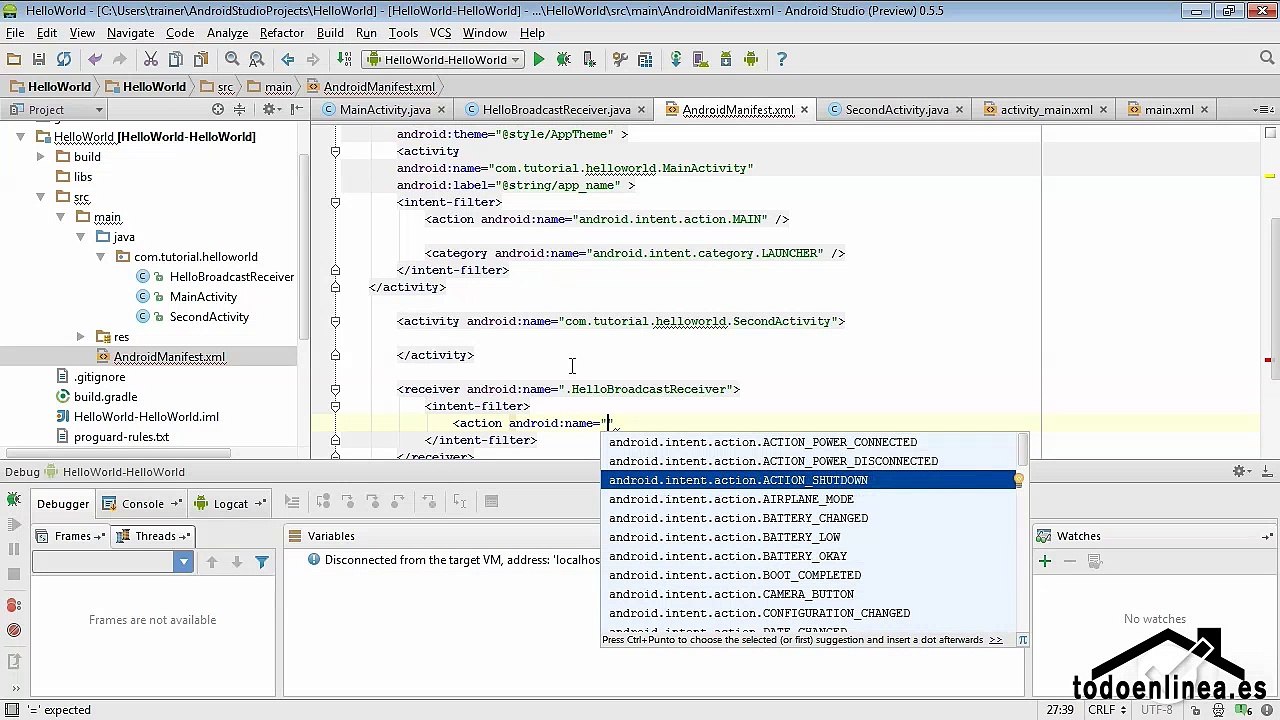Click the View Breakpoints icon in the Debug panel

click(x=14, y=605)
